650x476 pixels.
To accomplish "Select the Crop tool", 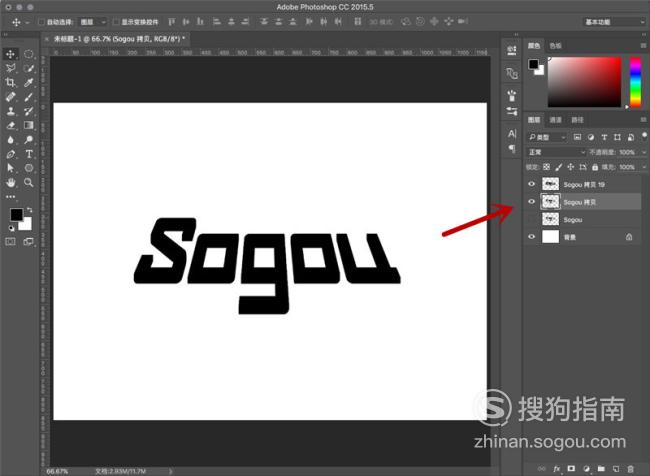I will [10, 83].
